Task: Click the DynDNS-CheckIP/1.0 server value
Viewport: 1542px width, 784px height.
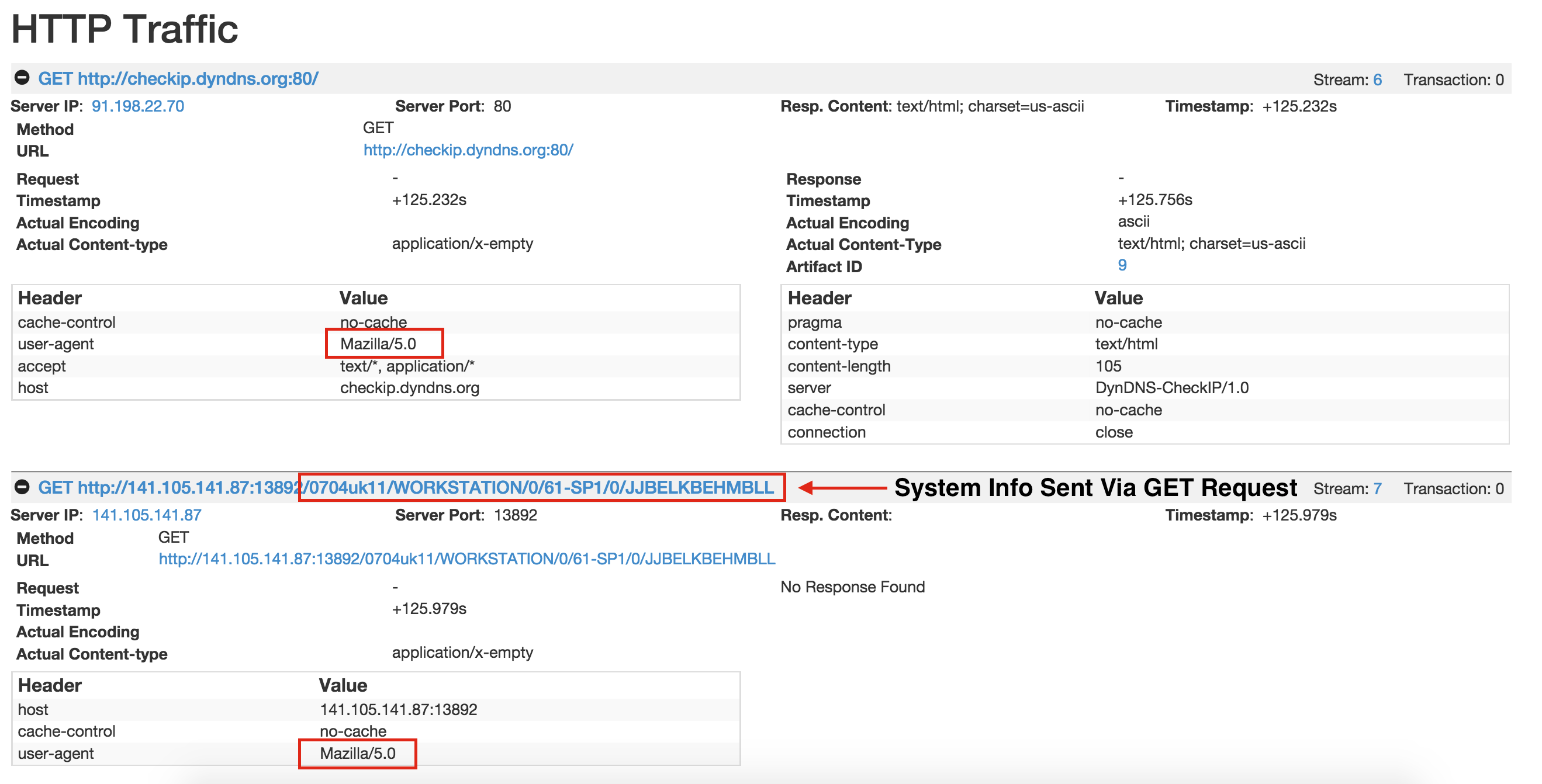Action: (x=1171, y=388)
